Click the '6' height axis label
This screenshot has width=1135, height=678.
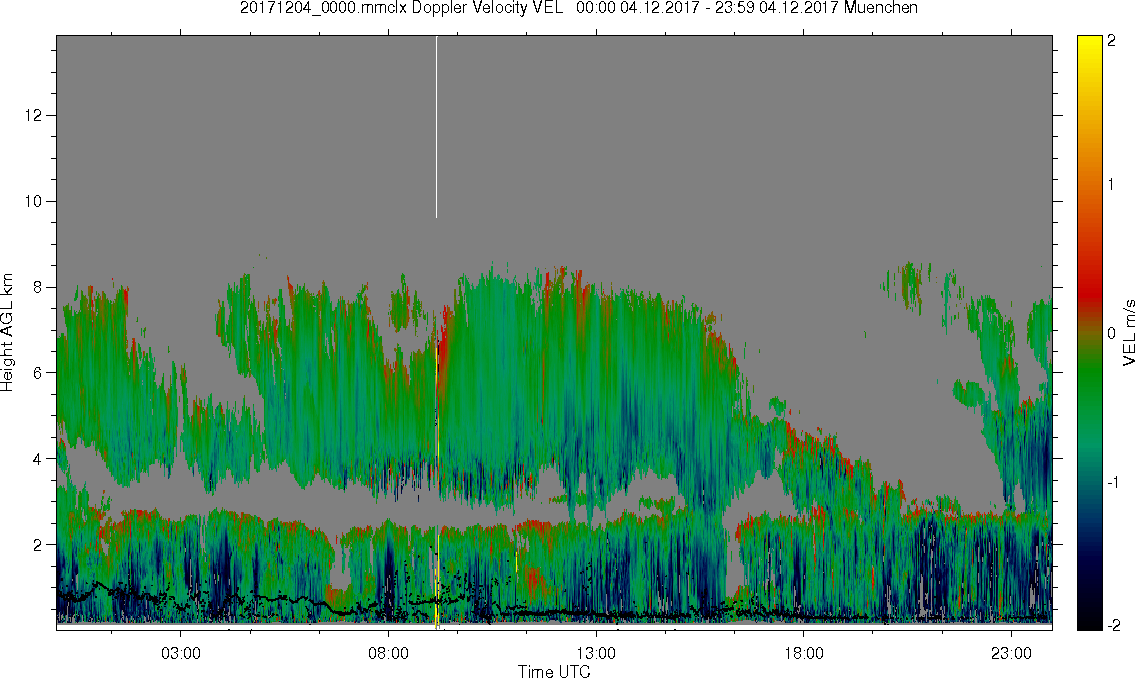point(38,373)
